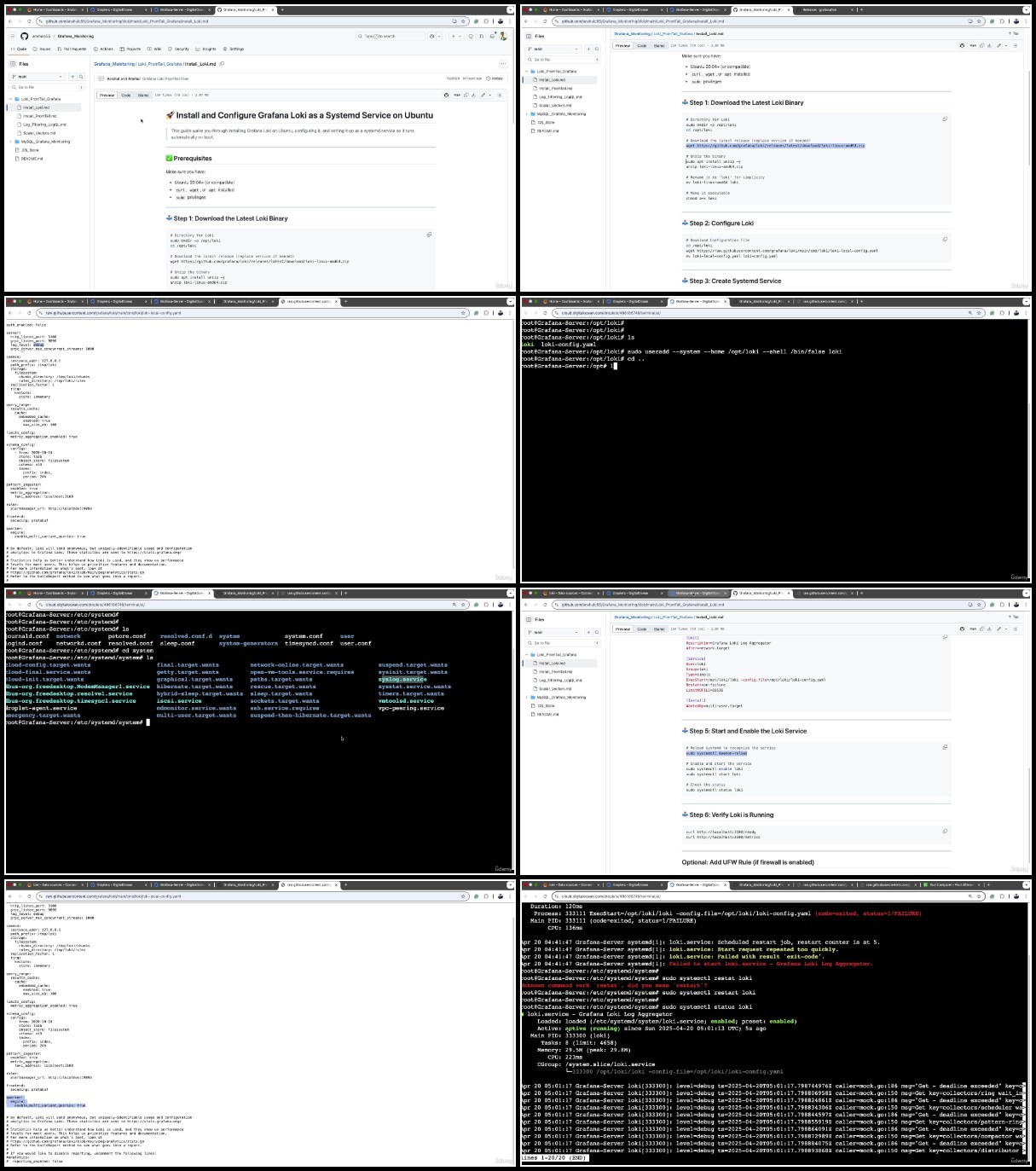The height and width of the screenshot is (1171, 1036).
Task: Click the Raw button in the Step 5 GitHub window
Action: [x=973, y=629]
